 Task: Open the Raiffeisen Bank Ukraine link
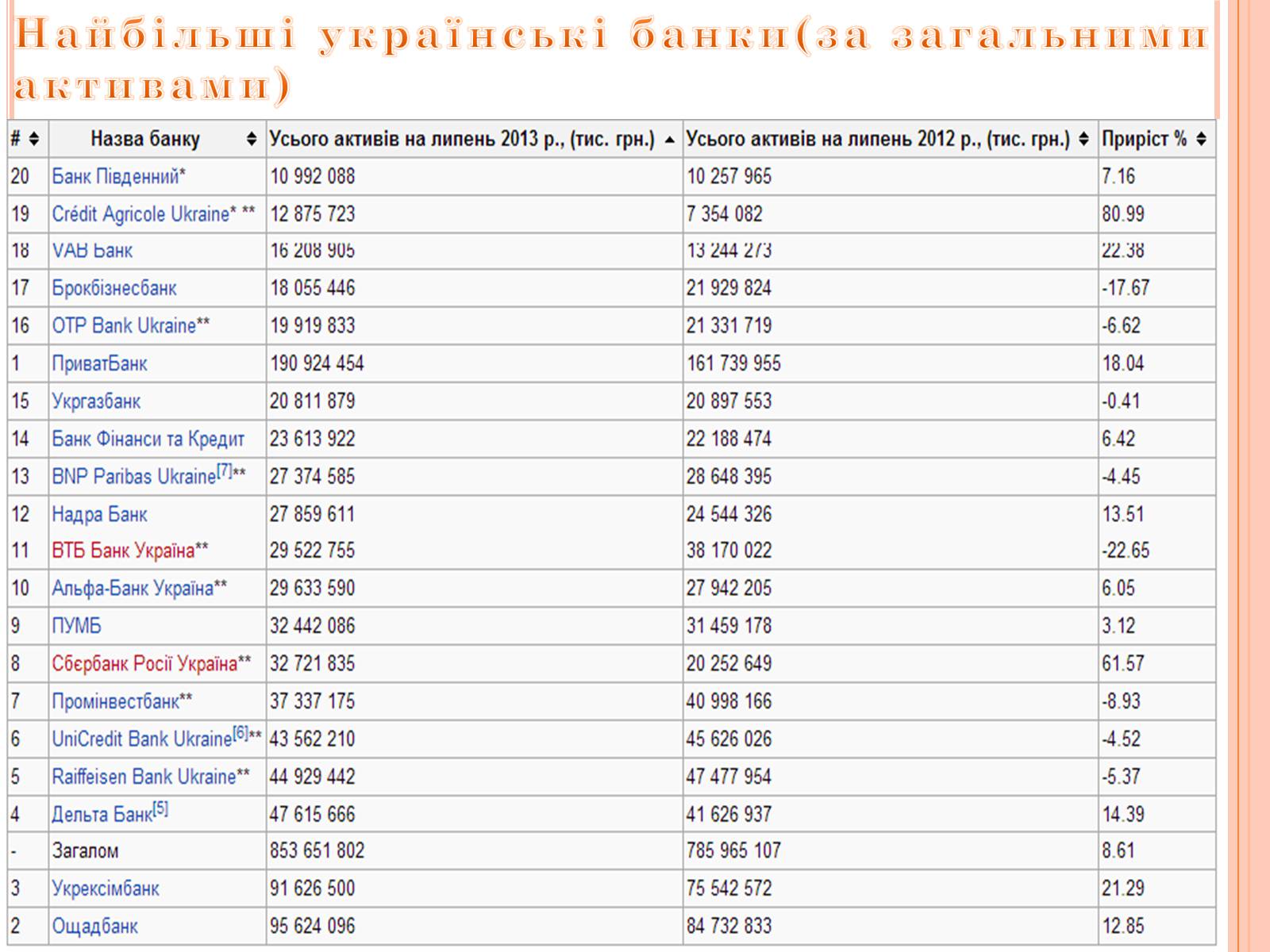point(144,777)
